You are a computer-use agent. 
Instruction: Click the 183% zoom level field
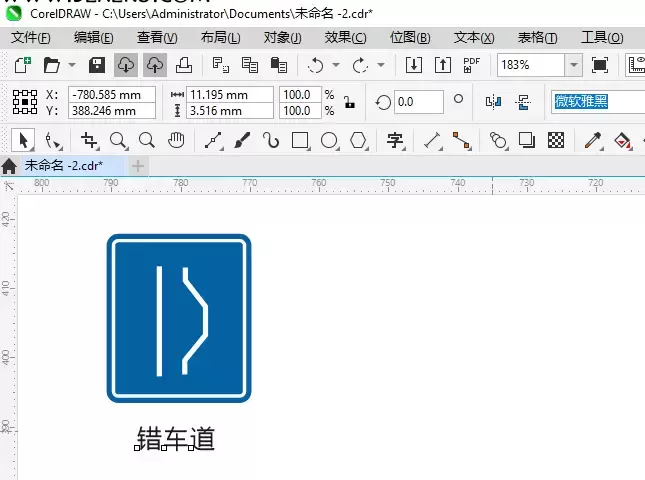tap(531, 65)
